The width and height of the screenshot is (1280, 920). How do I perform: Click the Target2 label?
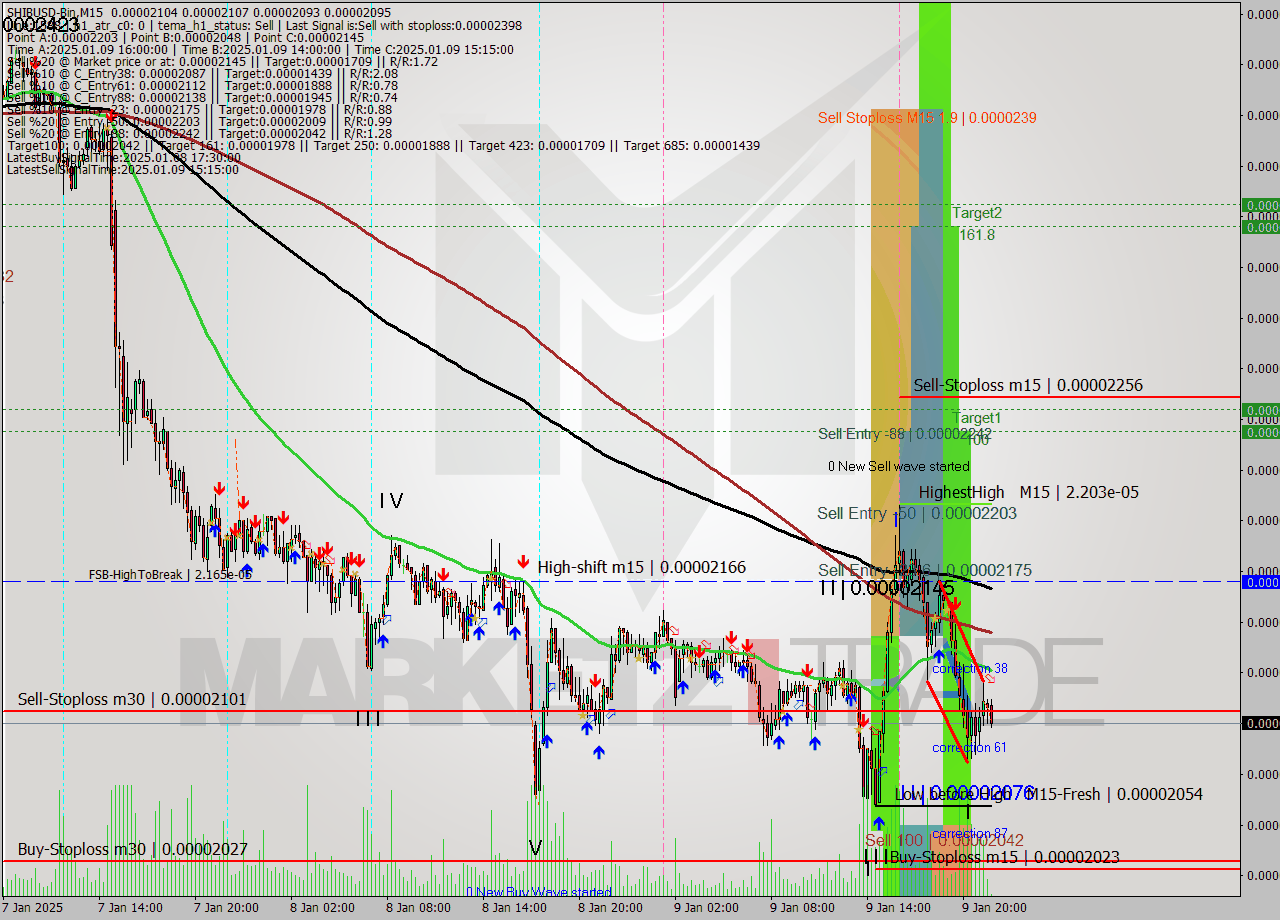tap(976, 212)
